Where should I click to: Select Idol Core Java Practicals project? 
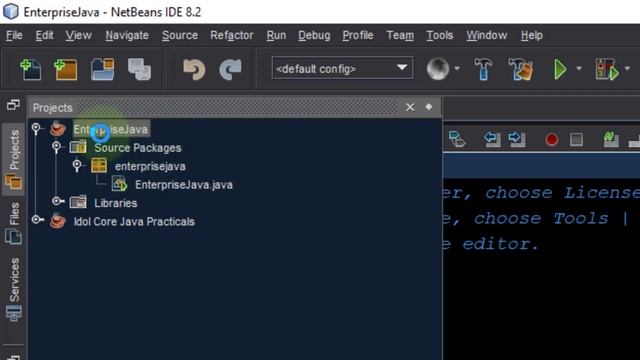134,222
